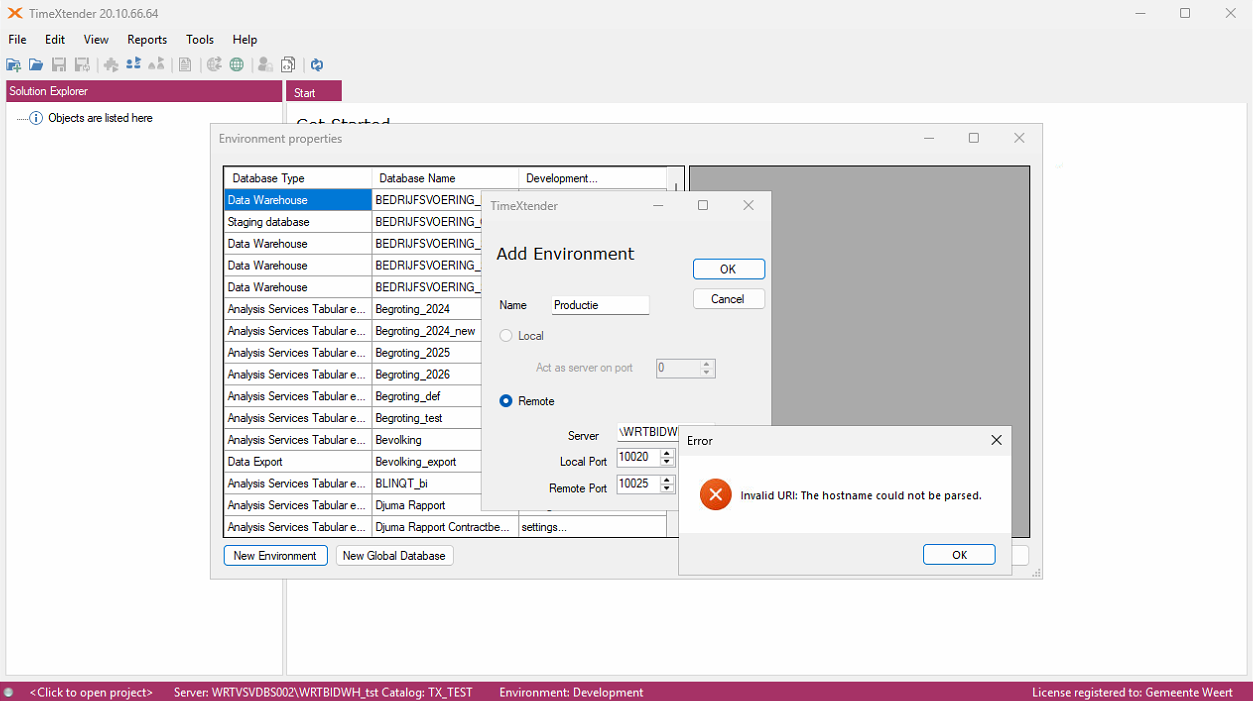This screenshot has width=1253, height=701.
Task: Click OK in Add Environment dialog
Action: coord(728,269)
